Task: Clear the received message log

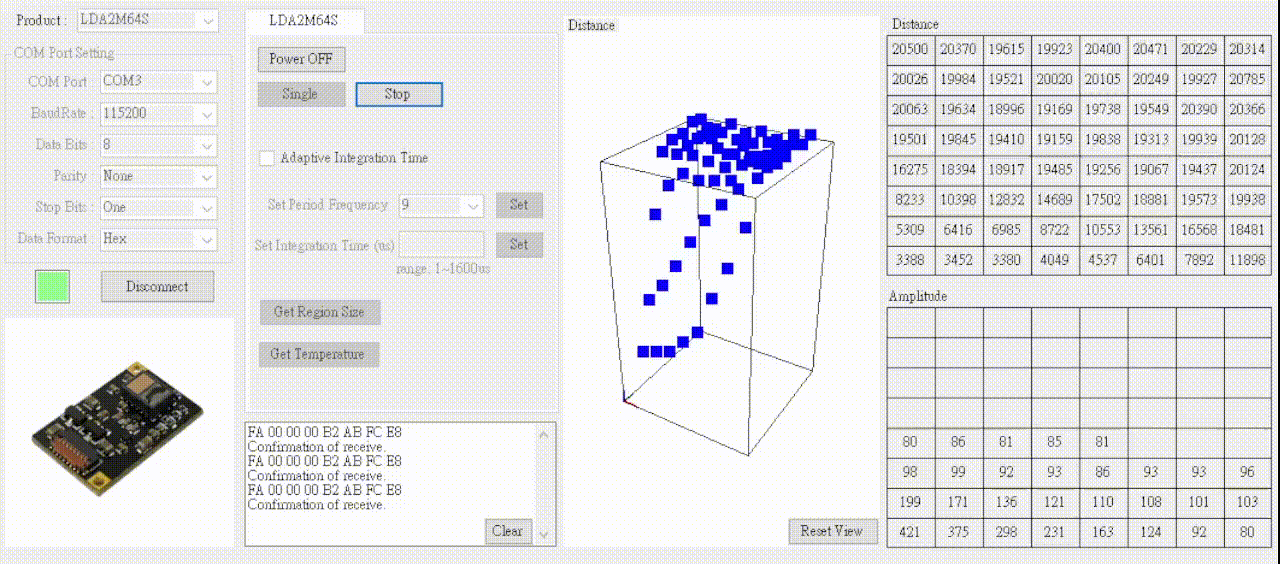Action: point(507,531)
